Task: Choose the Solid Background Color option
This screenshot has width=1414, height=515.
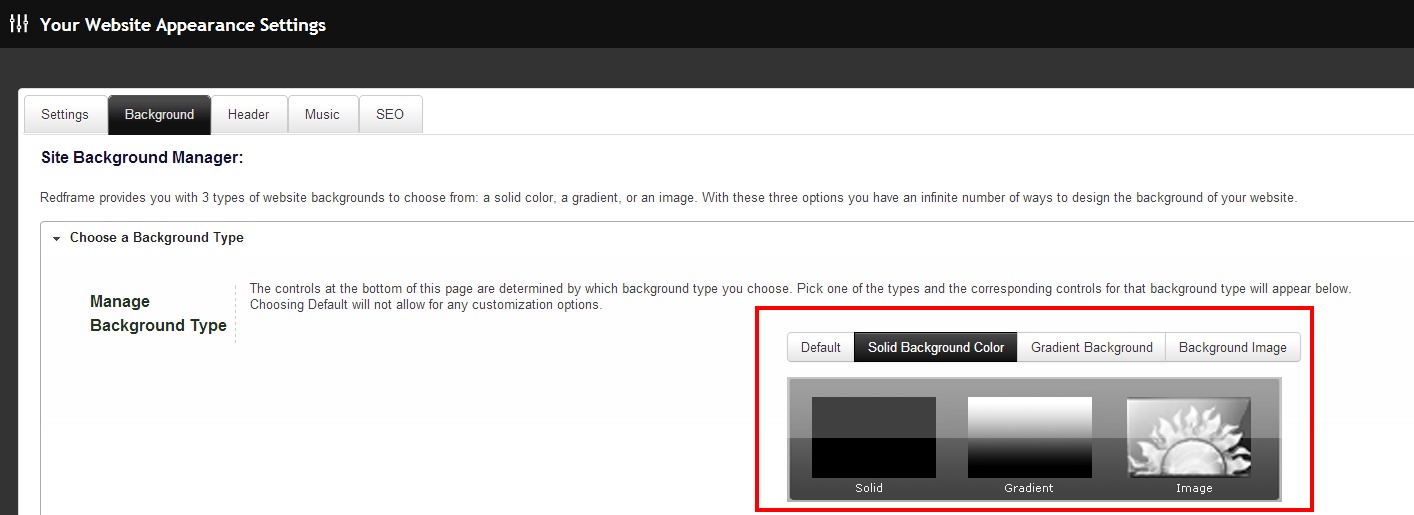Action: click(x=935, y=348)
